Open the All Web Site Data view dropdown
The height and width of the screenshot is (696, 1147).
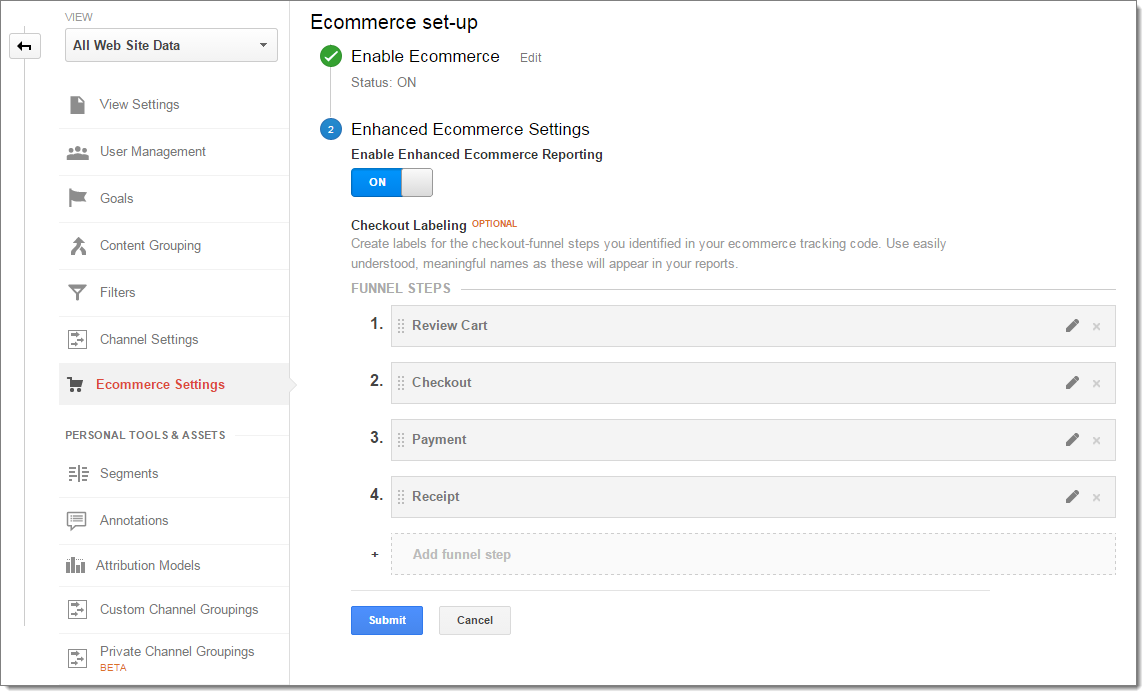coord(171,45)
